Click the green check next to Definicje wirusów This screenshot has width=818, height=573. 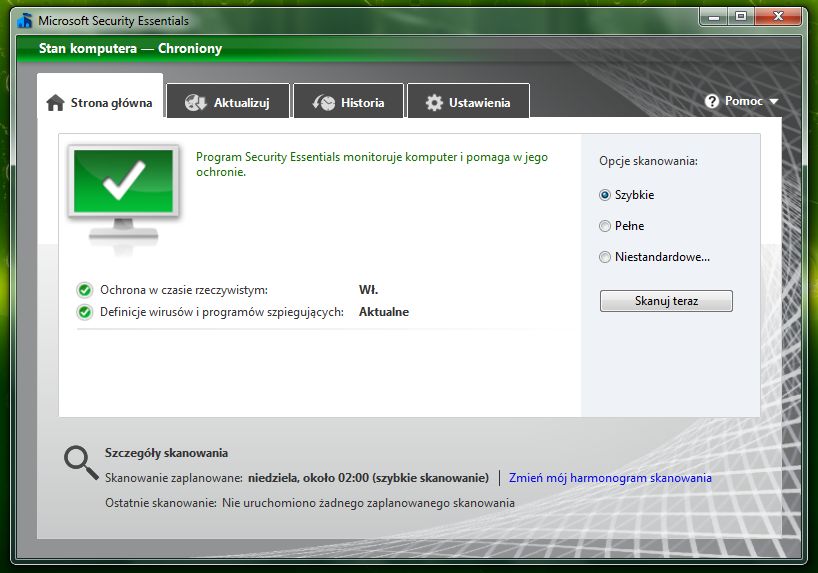(85, 312)
